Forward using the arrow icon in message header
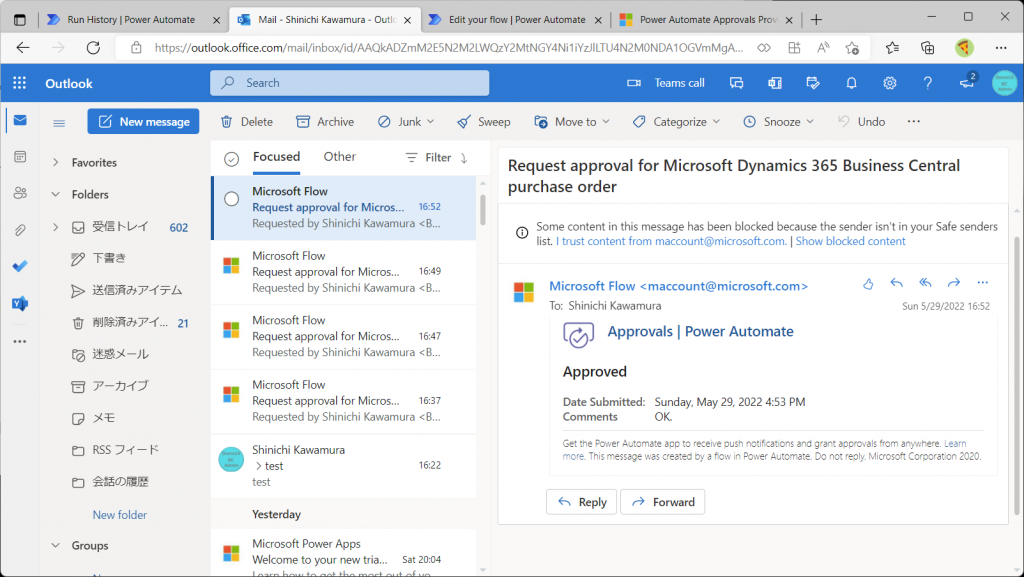The height and width of the screenshot is (577, 1024). click(x=954, y=283)
